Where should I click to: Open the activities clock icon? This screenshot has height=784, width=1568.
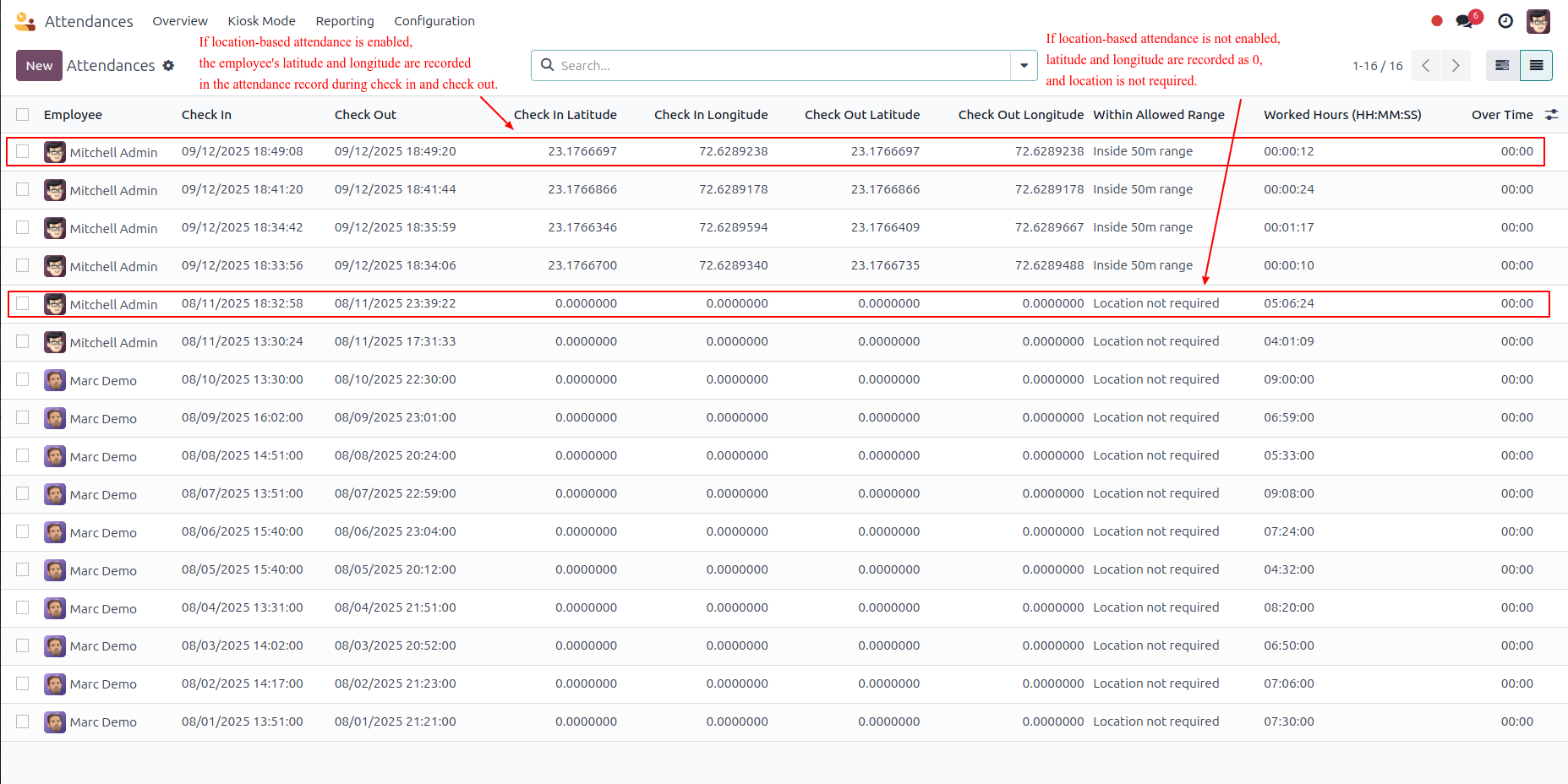pyautogui.click(x=1505, y=21)
